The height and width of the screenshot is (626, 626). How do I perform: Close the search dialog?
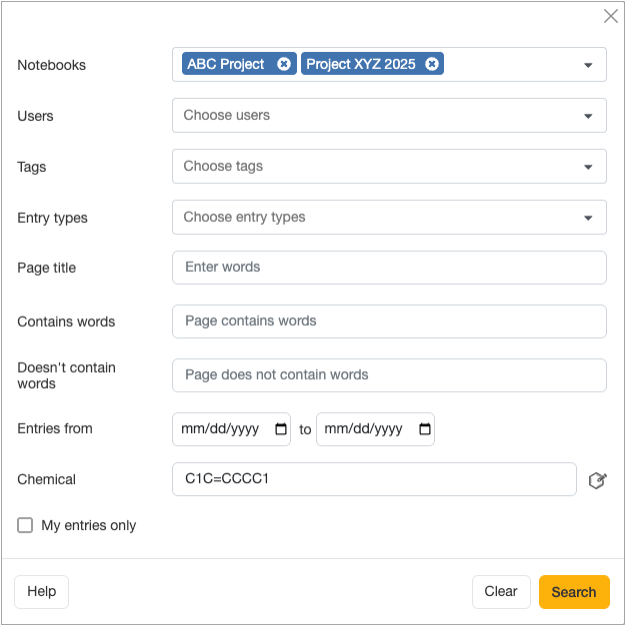(x=610, y=16)
